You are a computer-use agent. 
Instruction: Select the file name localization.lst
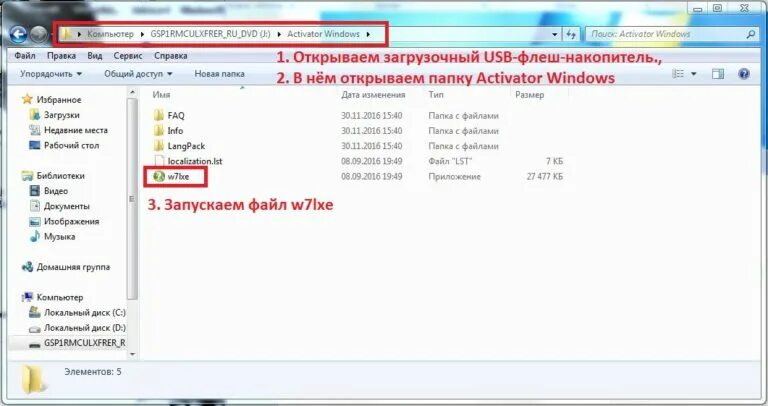pyautogui.click(x=195, y=161)
